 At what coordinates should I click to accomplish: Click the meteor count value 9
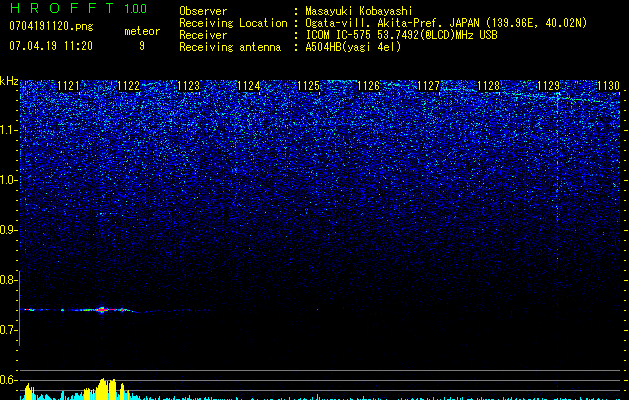tap(142, 46)
